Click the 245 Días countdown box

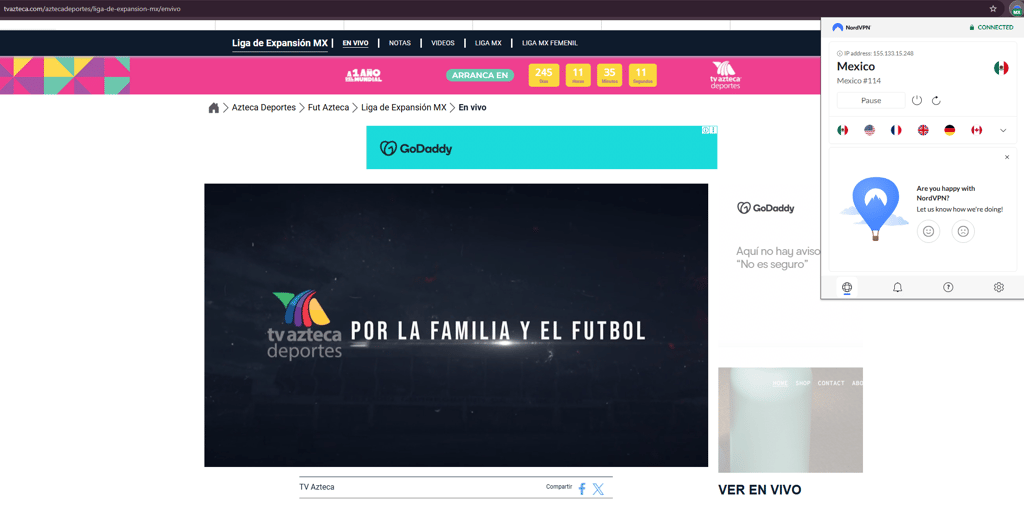pyautogui.click(x=543, y=75)
